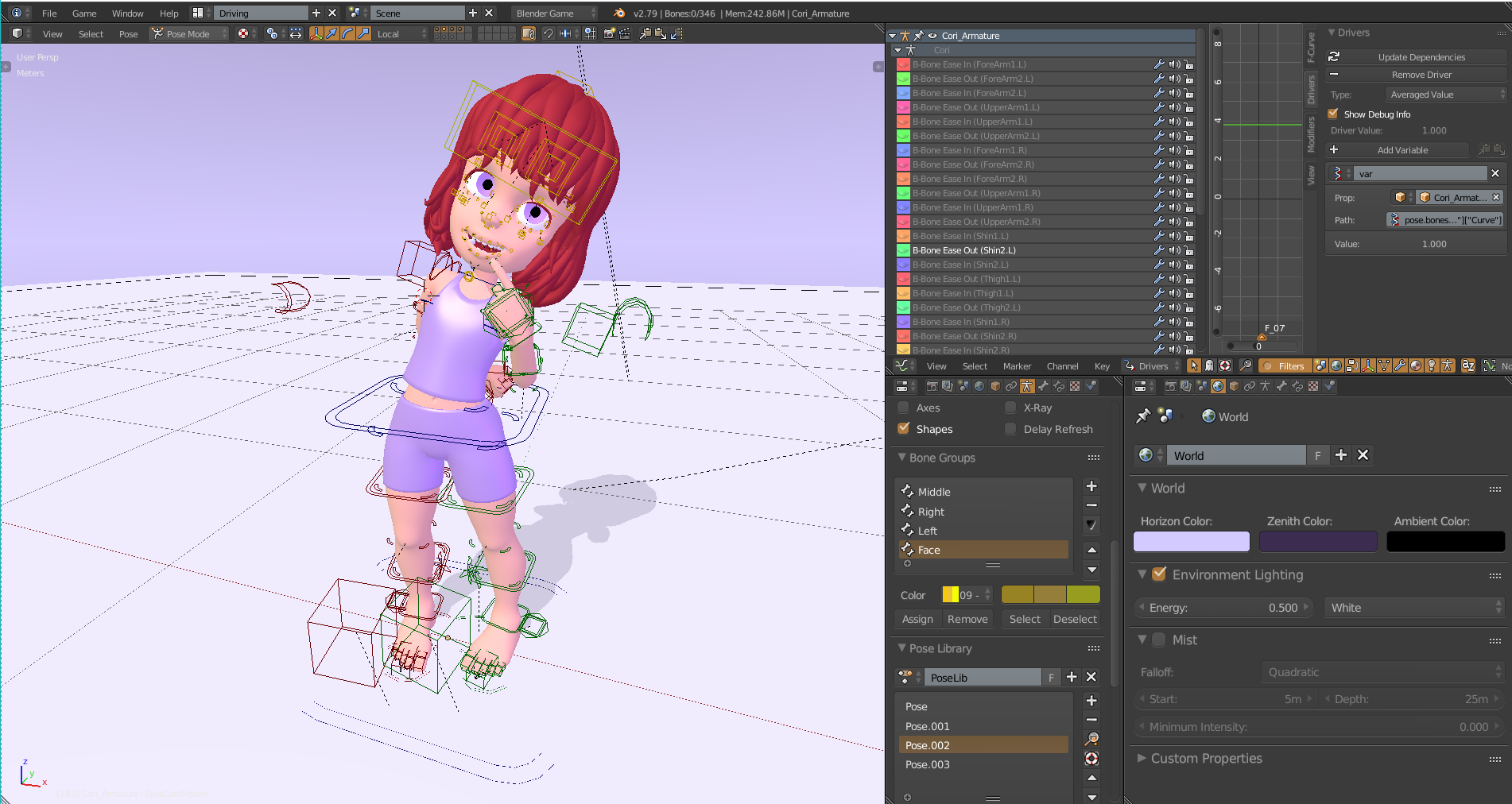Open the Marker menu in graph editor

pos(1017,366)
